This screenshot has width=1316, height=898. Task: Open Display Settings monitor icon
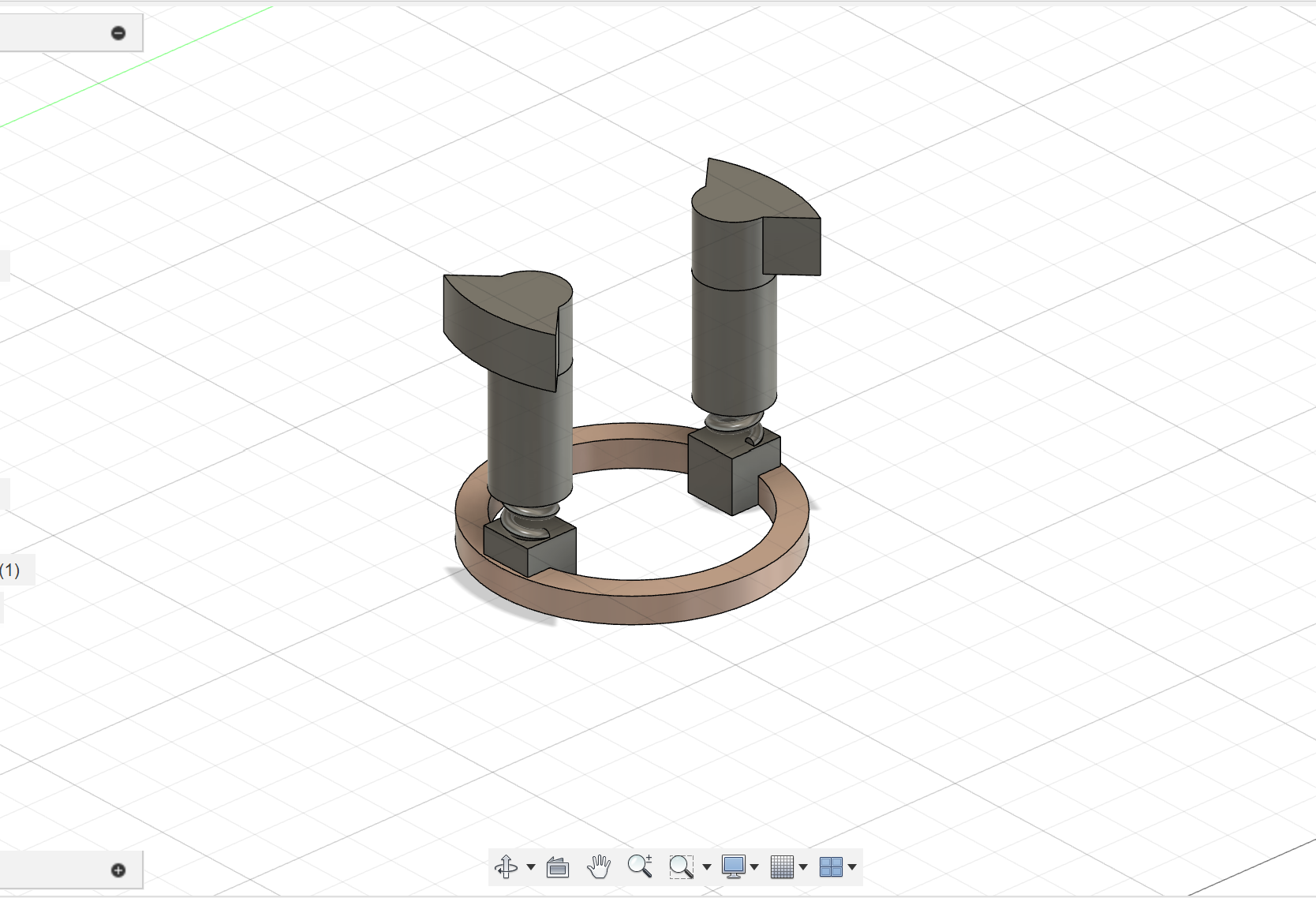pyautogui.click(x=734, y=866)
